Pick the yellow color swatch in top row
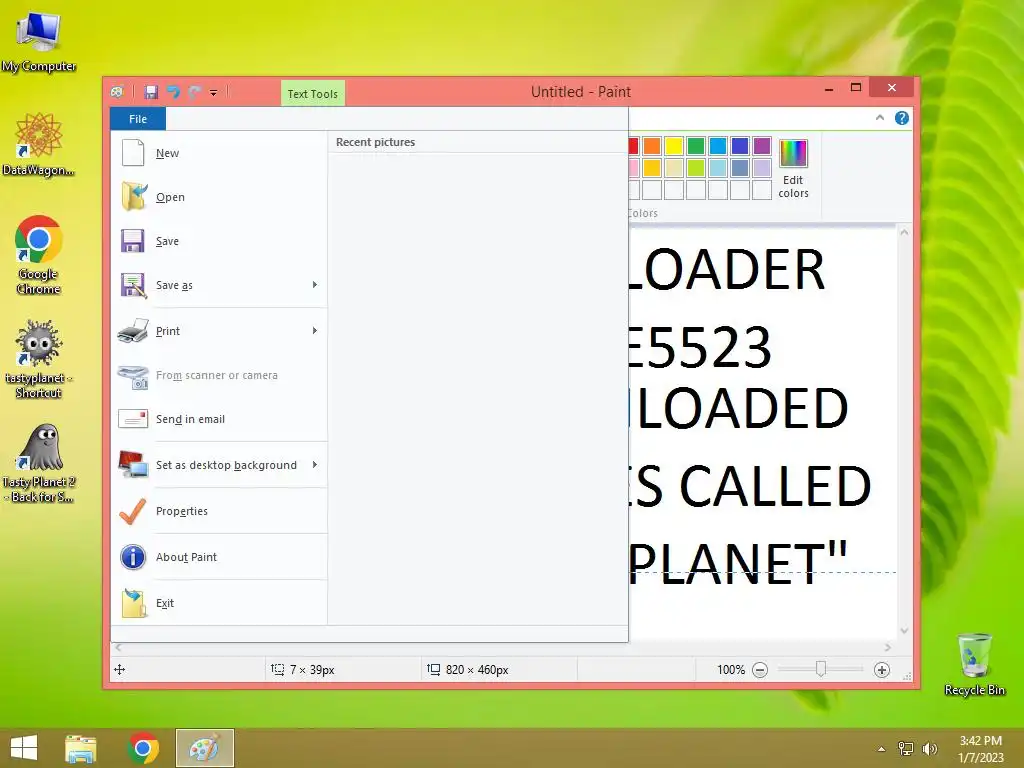This screenshot has width=1024, height=768. pyautogui.click(x=674, y=146)
